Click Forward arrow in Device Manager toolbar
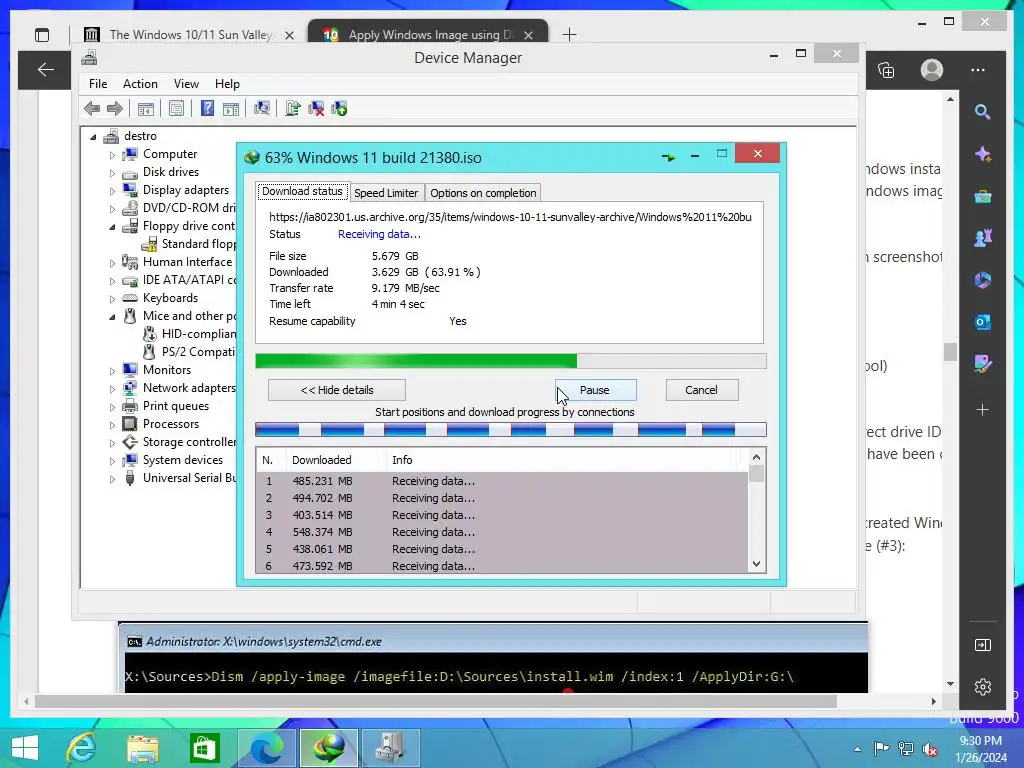Image resolution: width=1024 pixels, height=768 pixels. pos(114,108)
